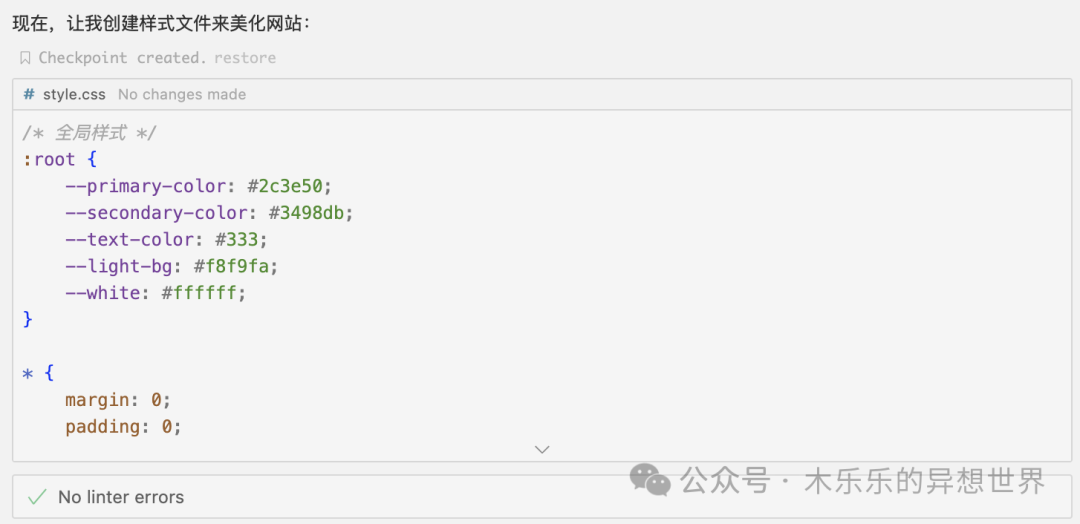Click the WeChat logo in the watermark
Image resolution: width=1080 pixels, height=524 pixels.
[x=650, y=481]
